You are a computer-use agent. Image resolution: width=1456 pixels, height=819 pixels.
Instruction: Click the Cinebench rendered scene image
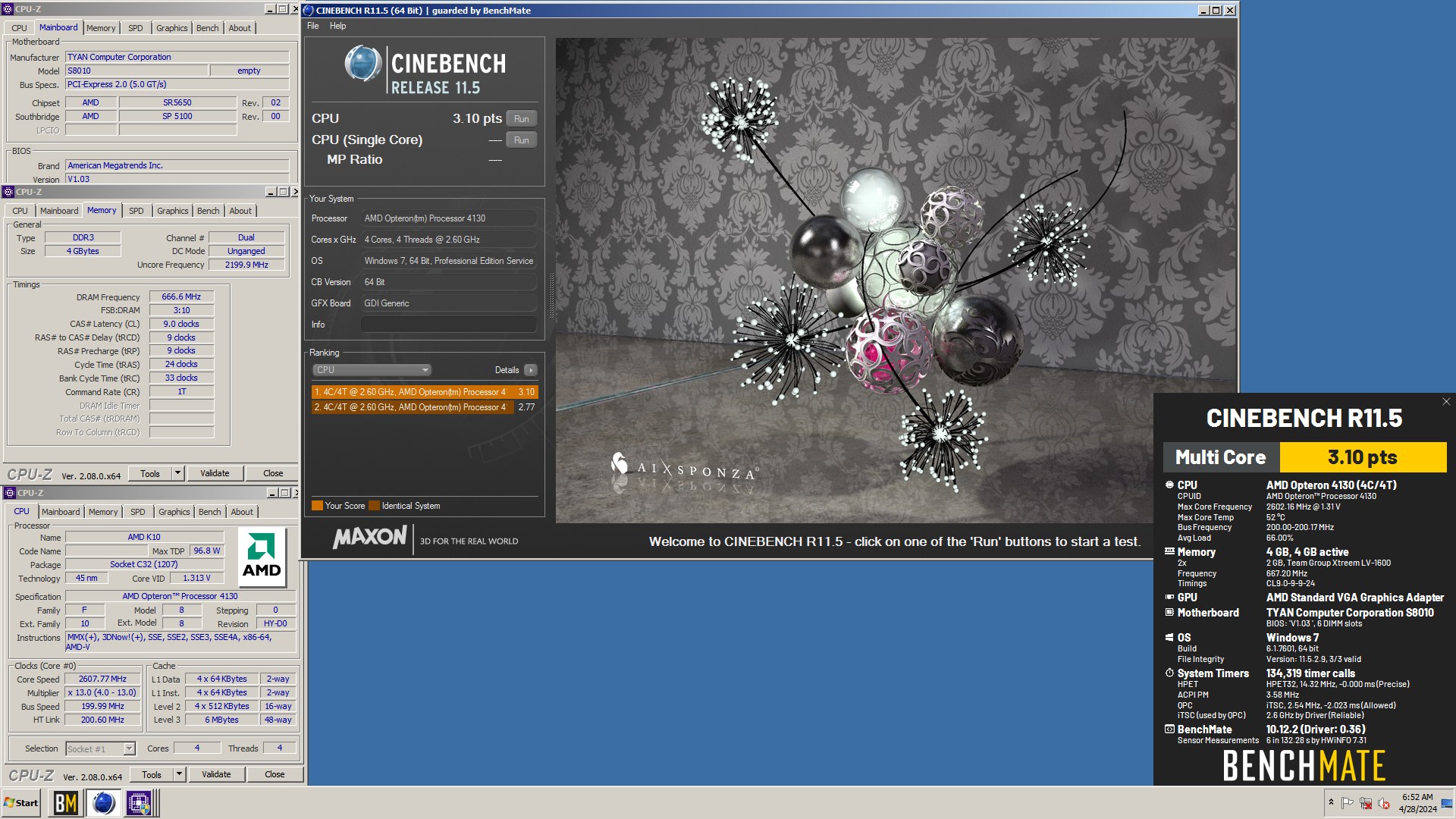[x=896, y=281]
